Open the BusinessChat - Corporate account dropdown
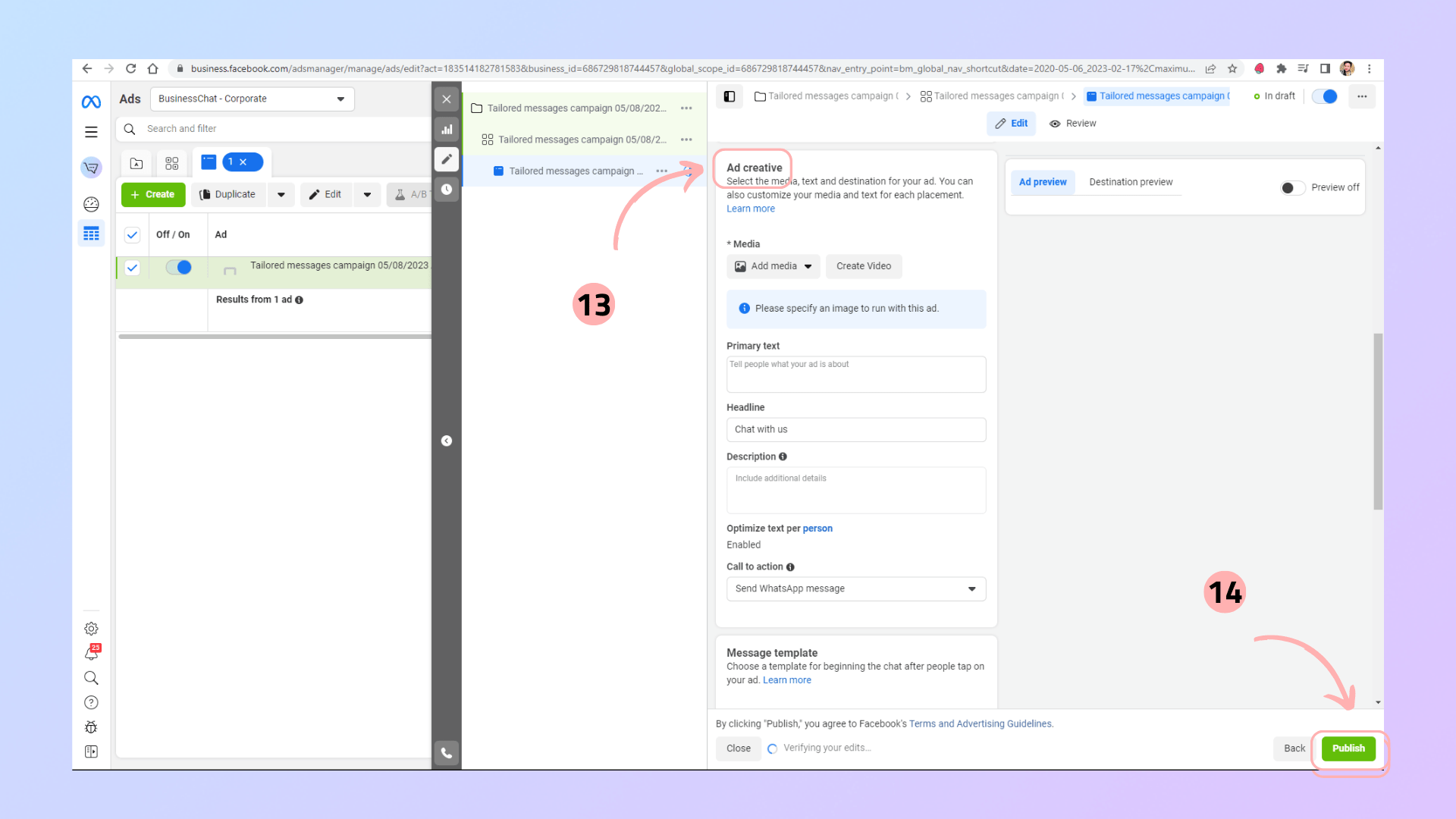The width and height of the screenshot is (1456, 819). pos(252,99)
